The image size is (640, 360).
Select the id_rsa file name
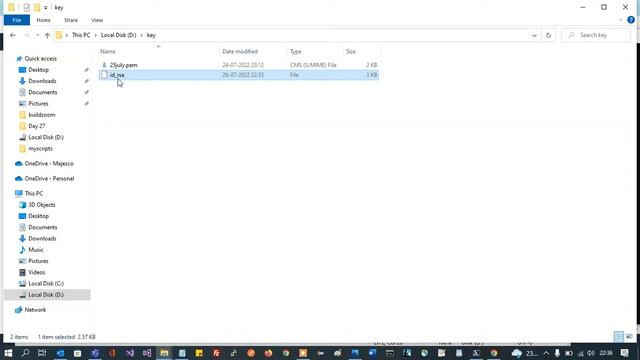[x=117, y=75]
